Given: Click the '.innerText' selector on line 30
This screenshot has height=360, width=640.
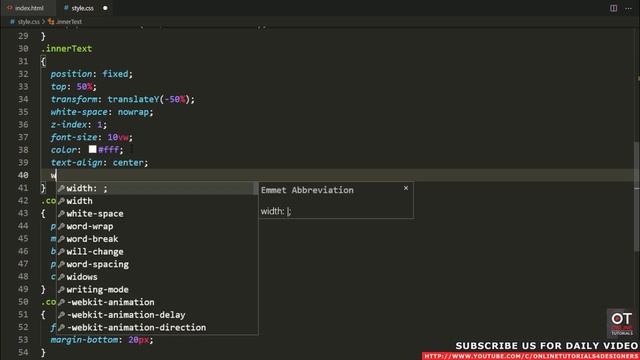Looking at the screenshot, I should 67,49.
